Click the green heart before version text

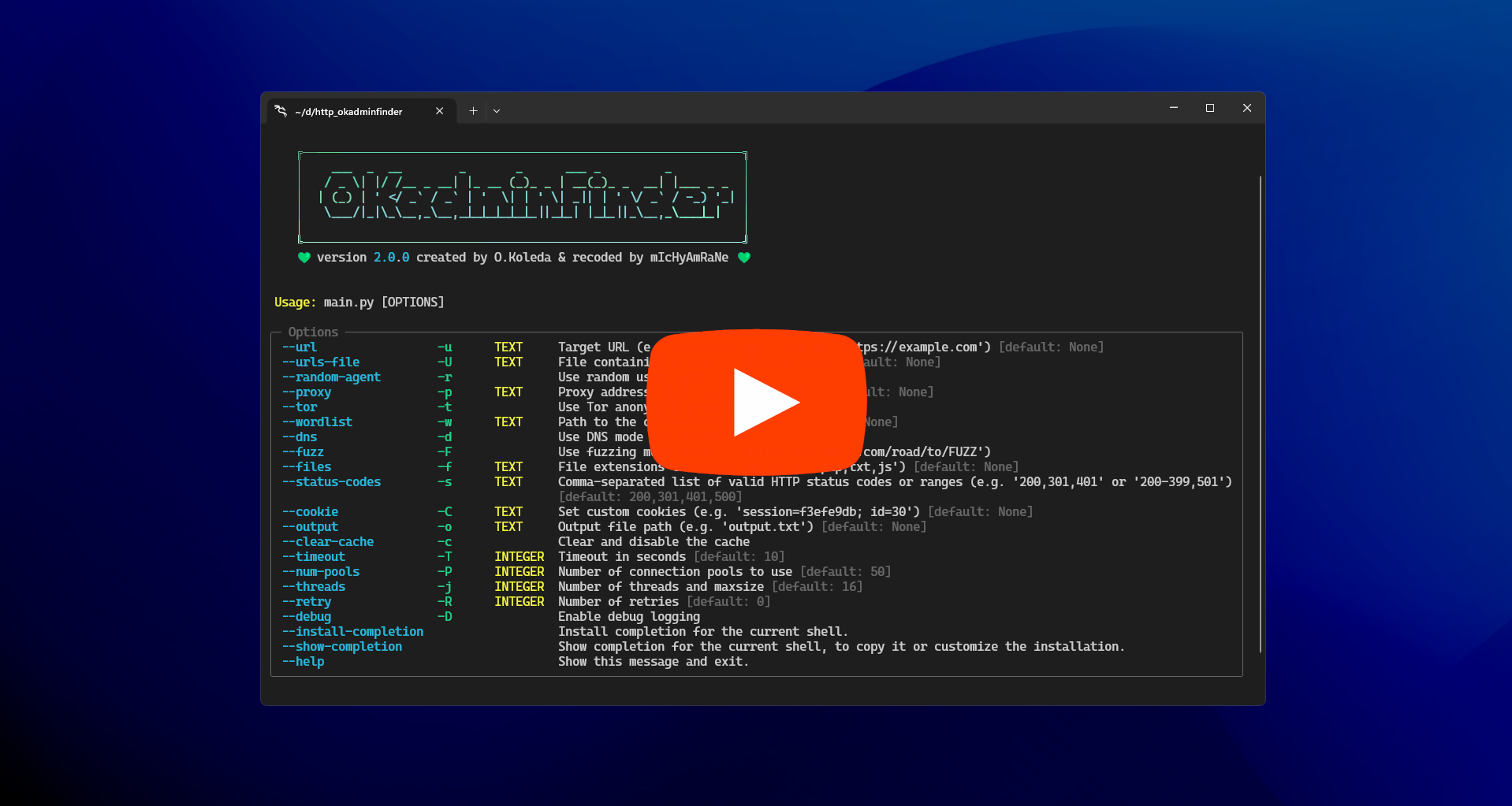(304, 258)
